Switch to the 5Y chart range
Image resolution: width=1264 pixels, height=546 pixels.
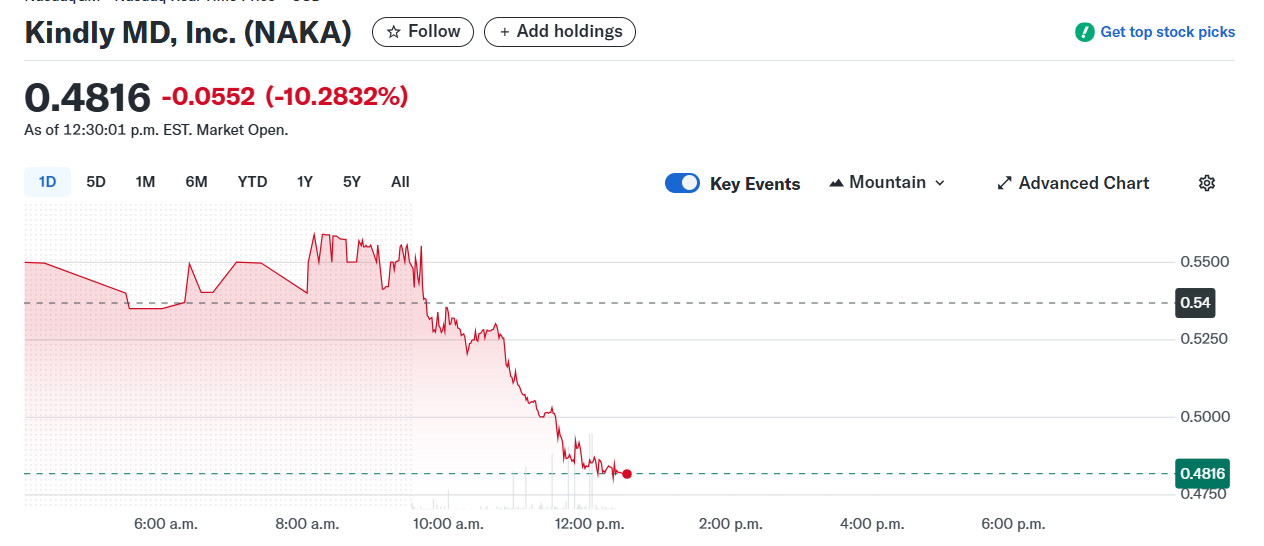tap(352, 182)
